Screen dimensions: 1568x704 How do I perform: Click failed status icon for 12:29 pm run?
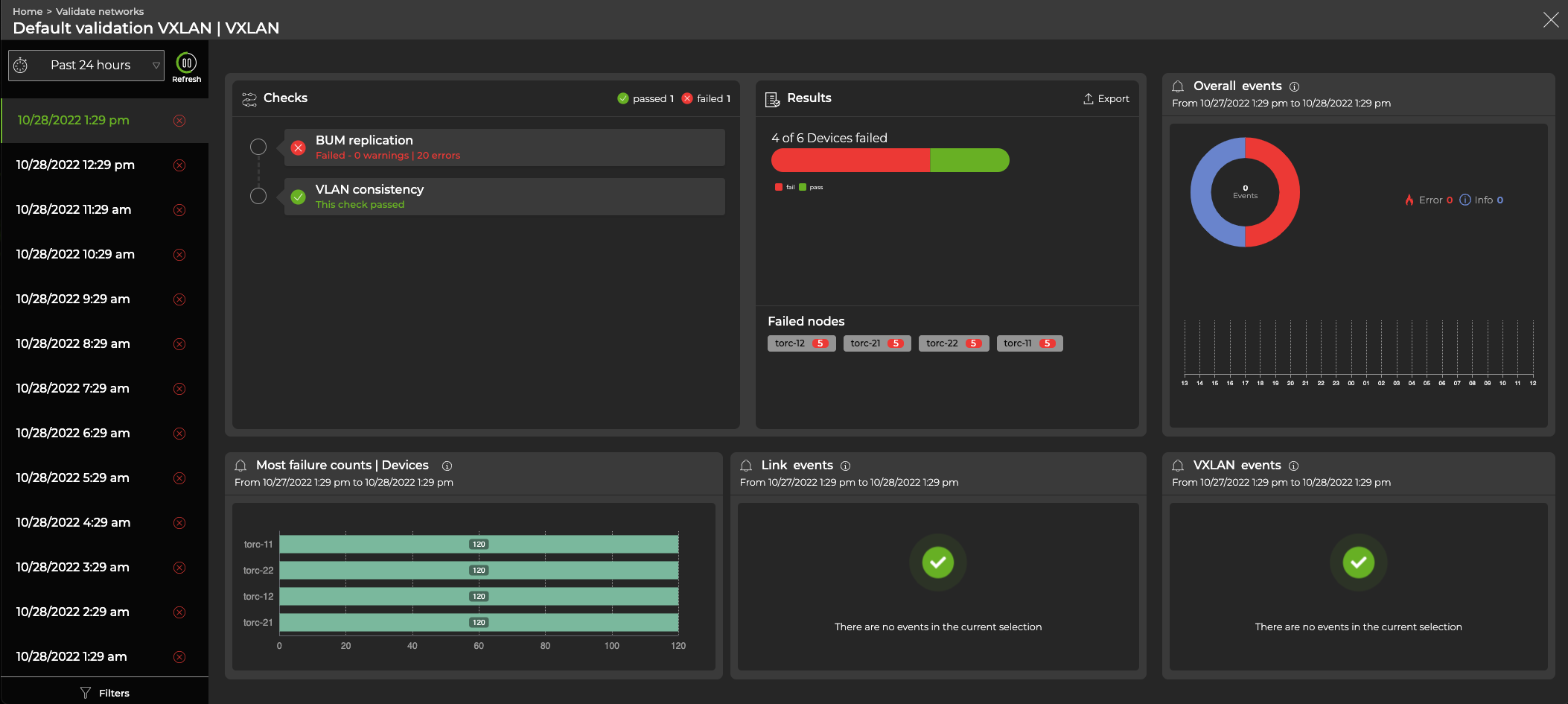coord(179,165)
